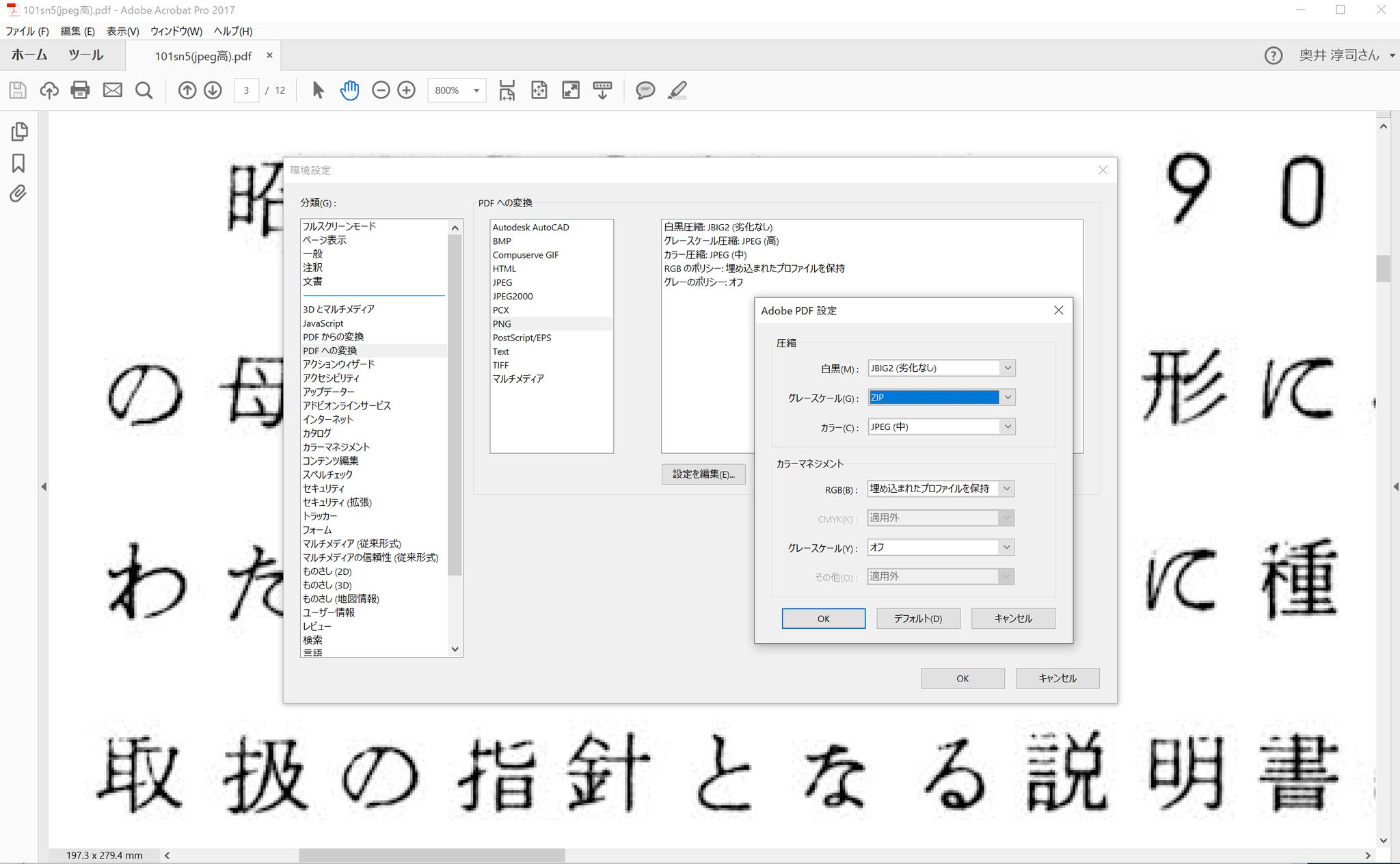Select TIFF in the file format list
This screenshot has width=1400, height=864.
[x=501, y=365]
